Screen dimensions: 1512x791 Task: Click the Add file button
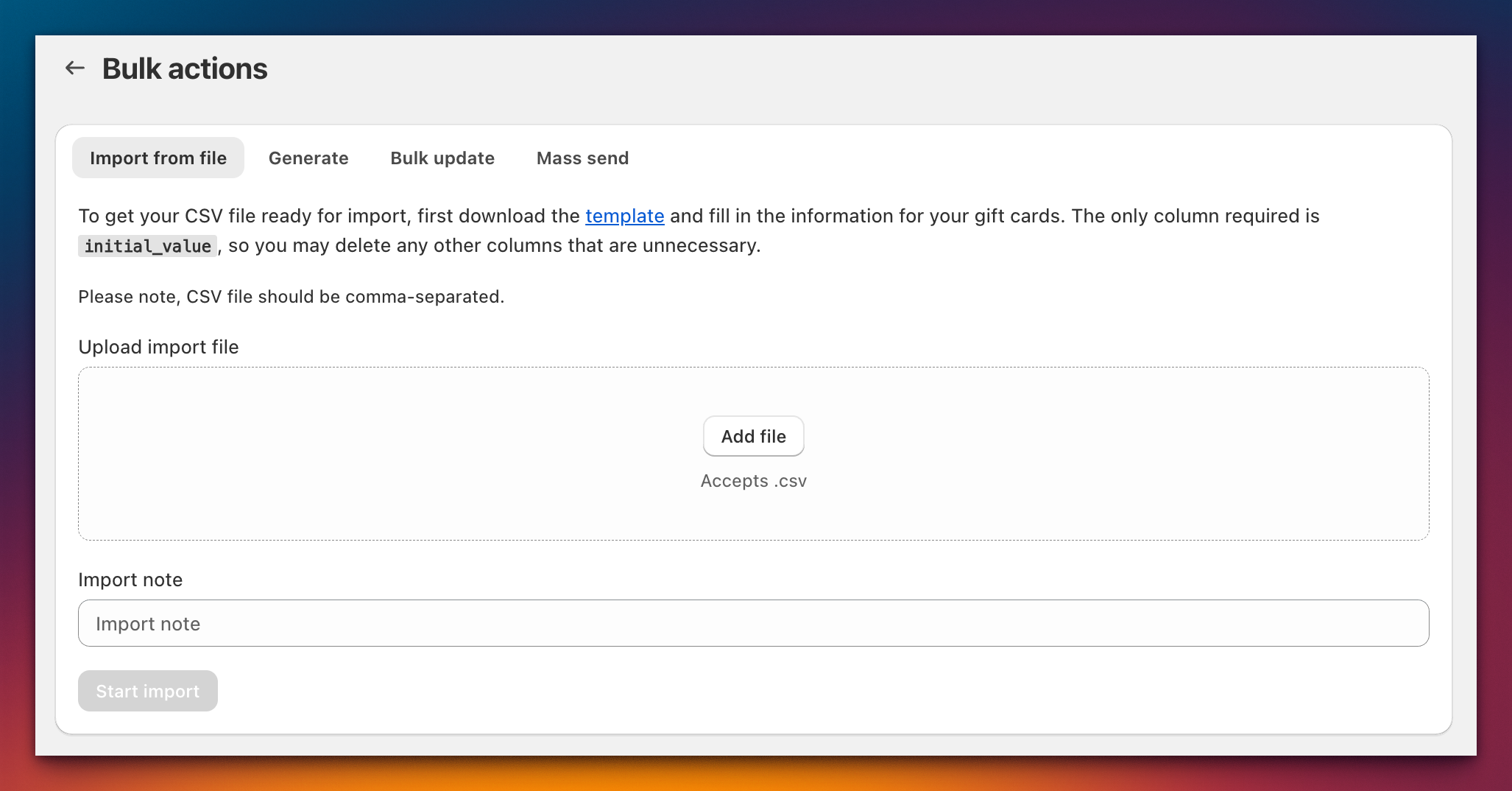pyautogui.click(x=754, y=436)
